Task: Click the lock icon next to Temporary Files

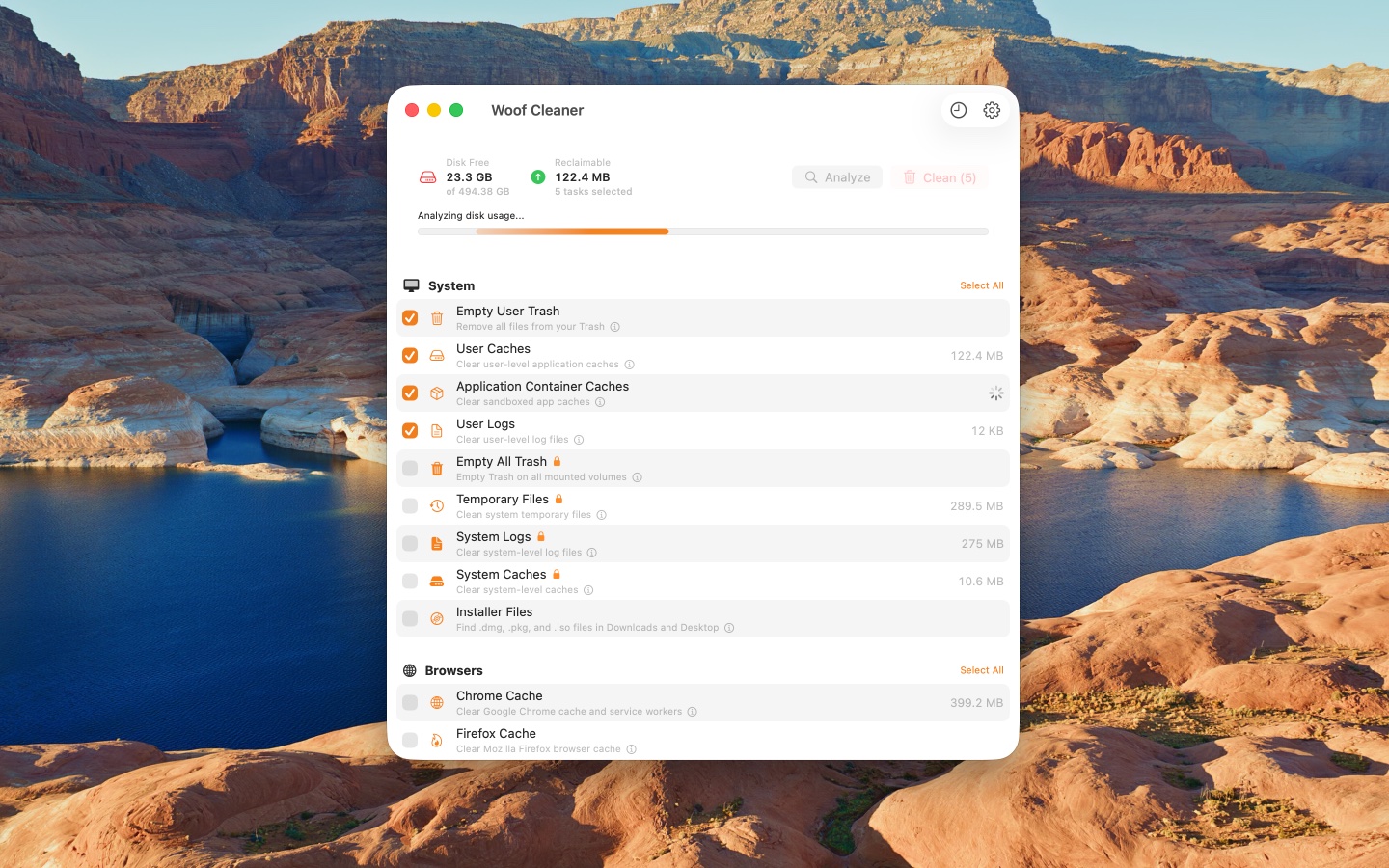Action: tap(558, 499)
